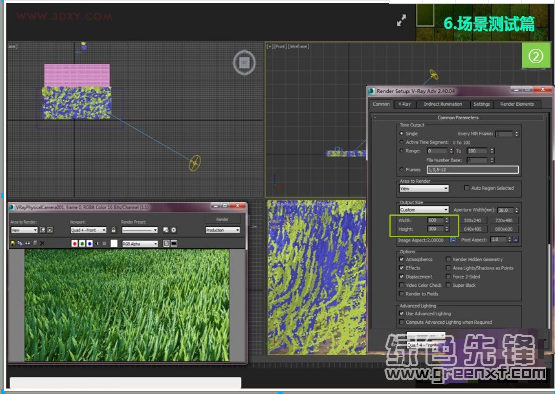Switch to the V-Ray tab
The width and height of the screenshot is (555, 394).
coord(405,104)
